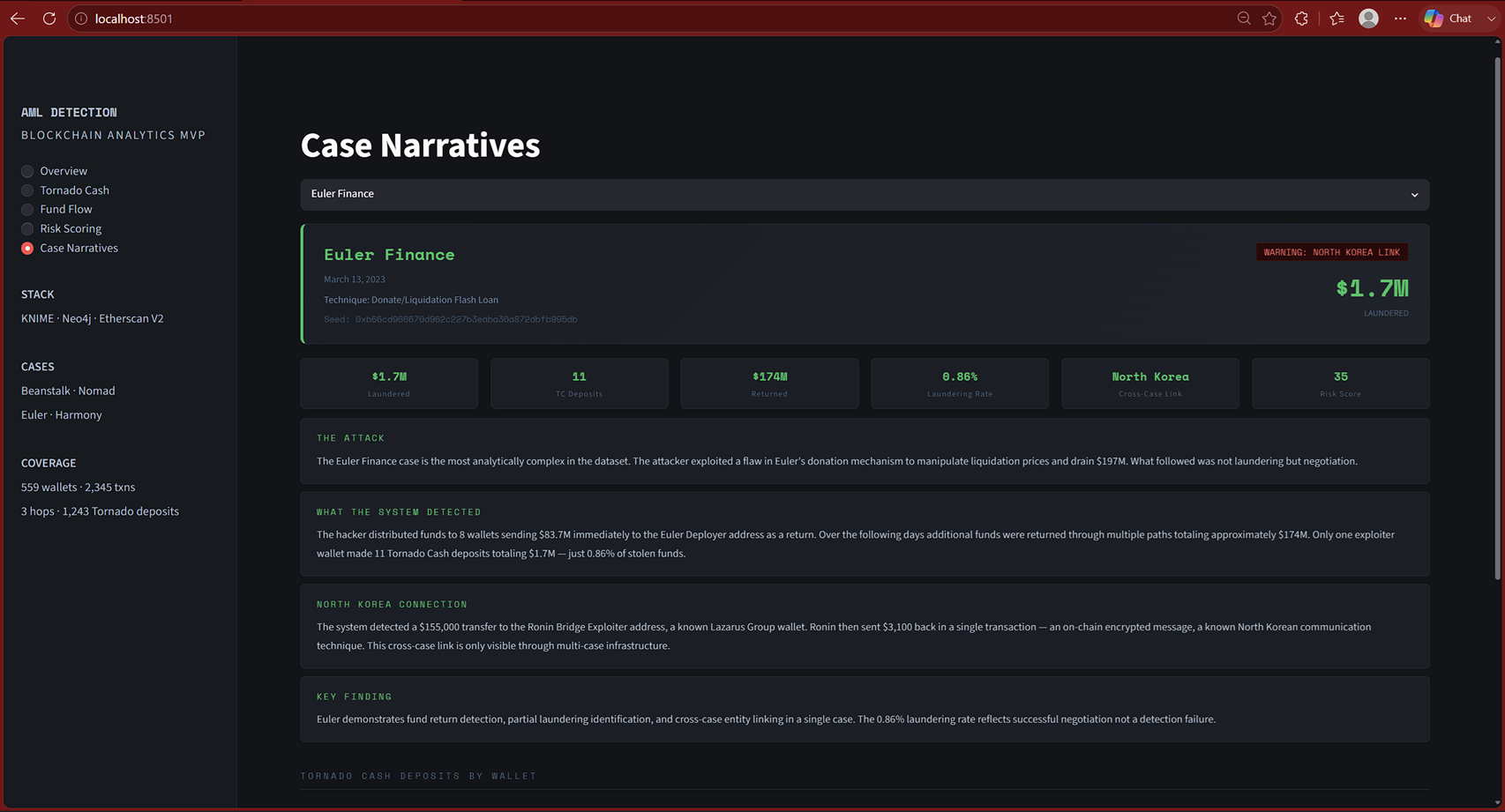This screenshot has width=1505, height=812.
Task: Click the Case Narratives page title
Action: click(420, 145)
